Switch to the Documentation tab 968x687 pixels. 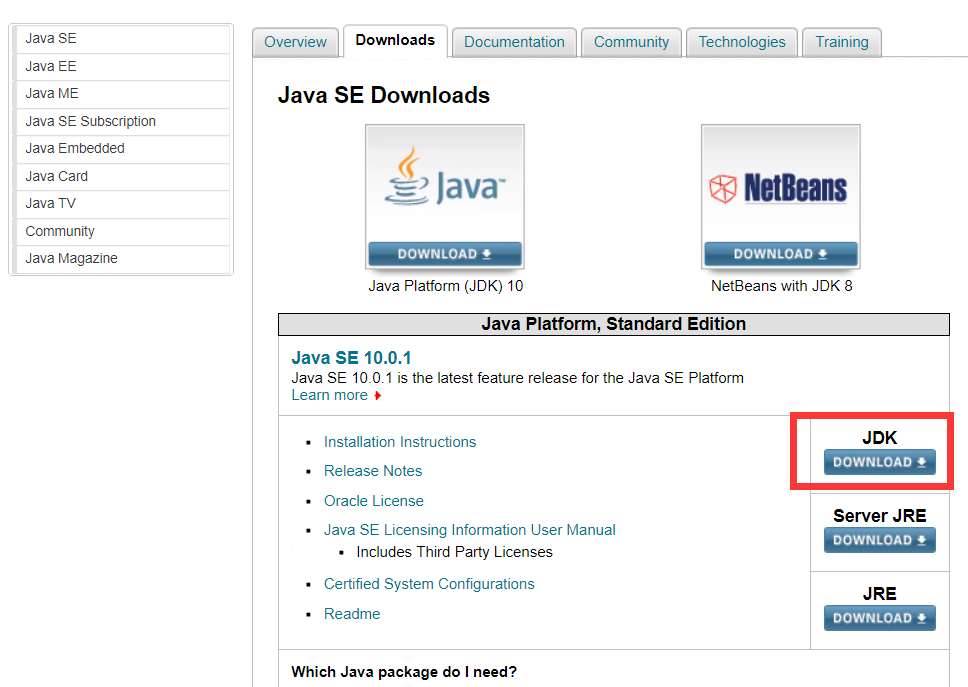pos(514,42)
